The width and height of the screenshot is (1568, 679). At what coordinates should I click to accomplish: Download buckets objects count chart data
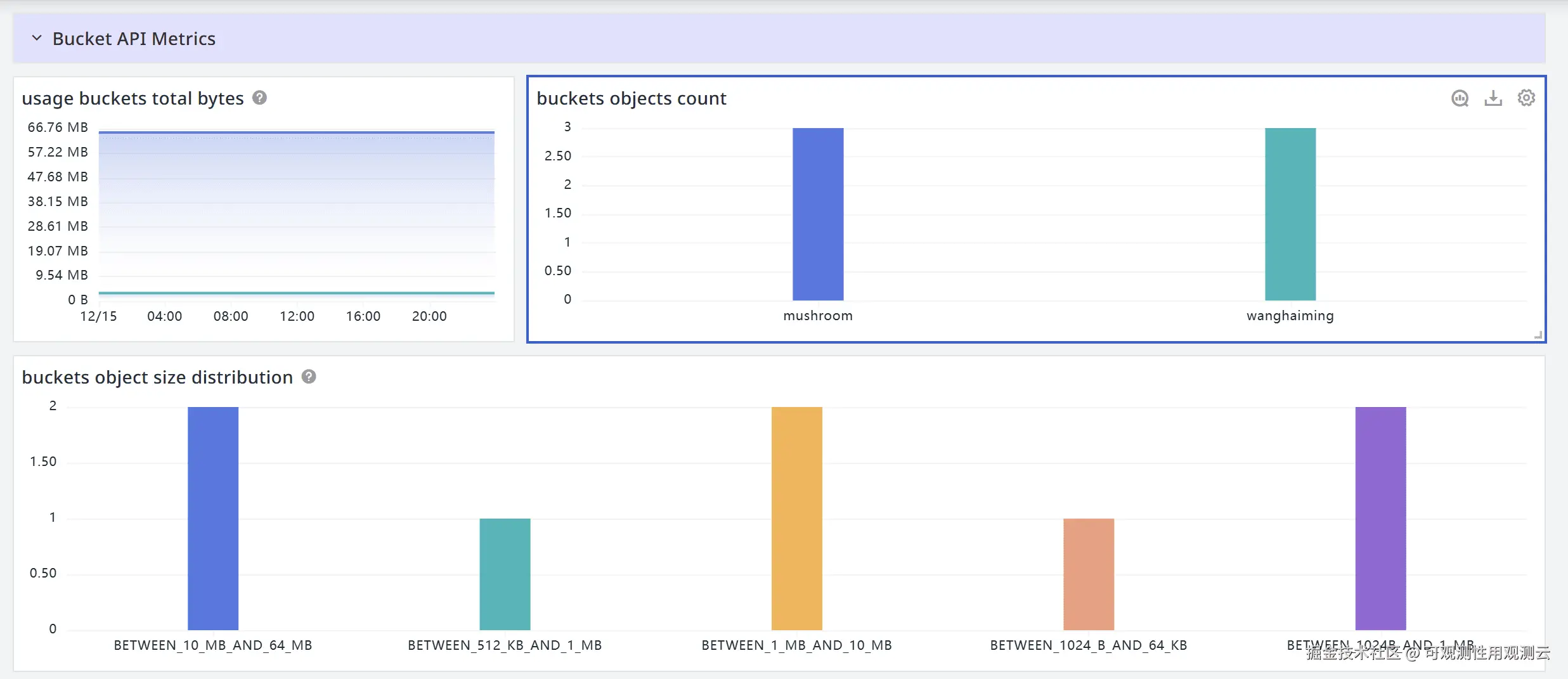click(1493, 98)
